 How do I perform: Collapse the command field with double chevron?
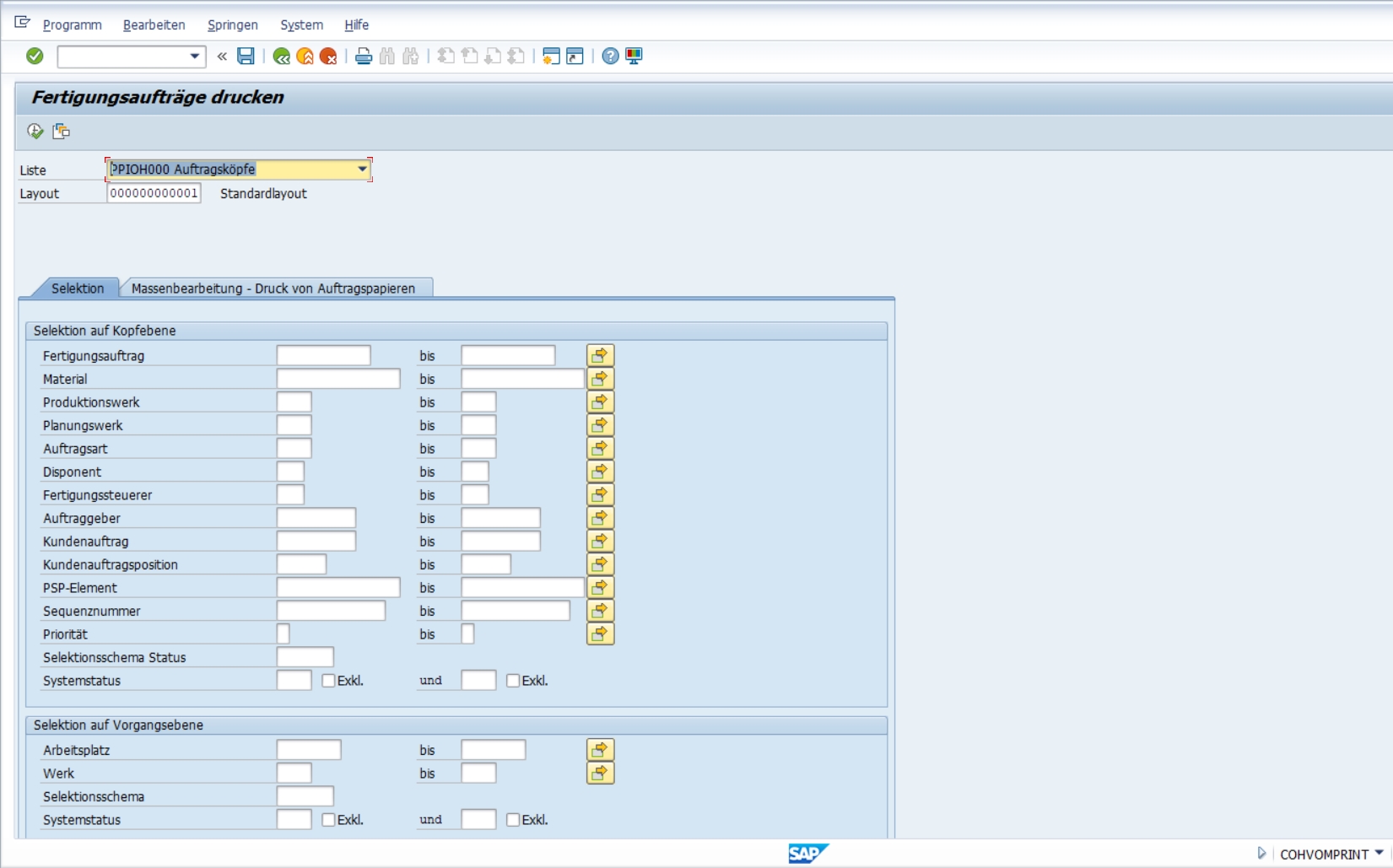[222, 57]
